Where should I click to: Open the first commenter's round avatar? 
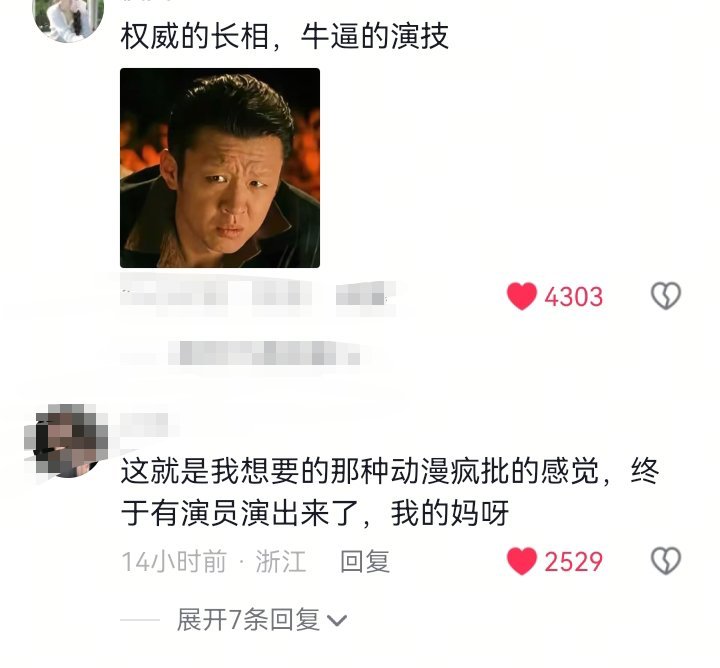coord(68,17)
